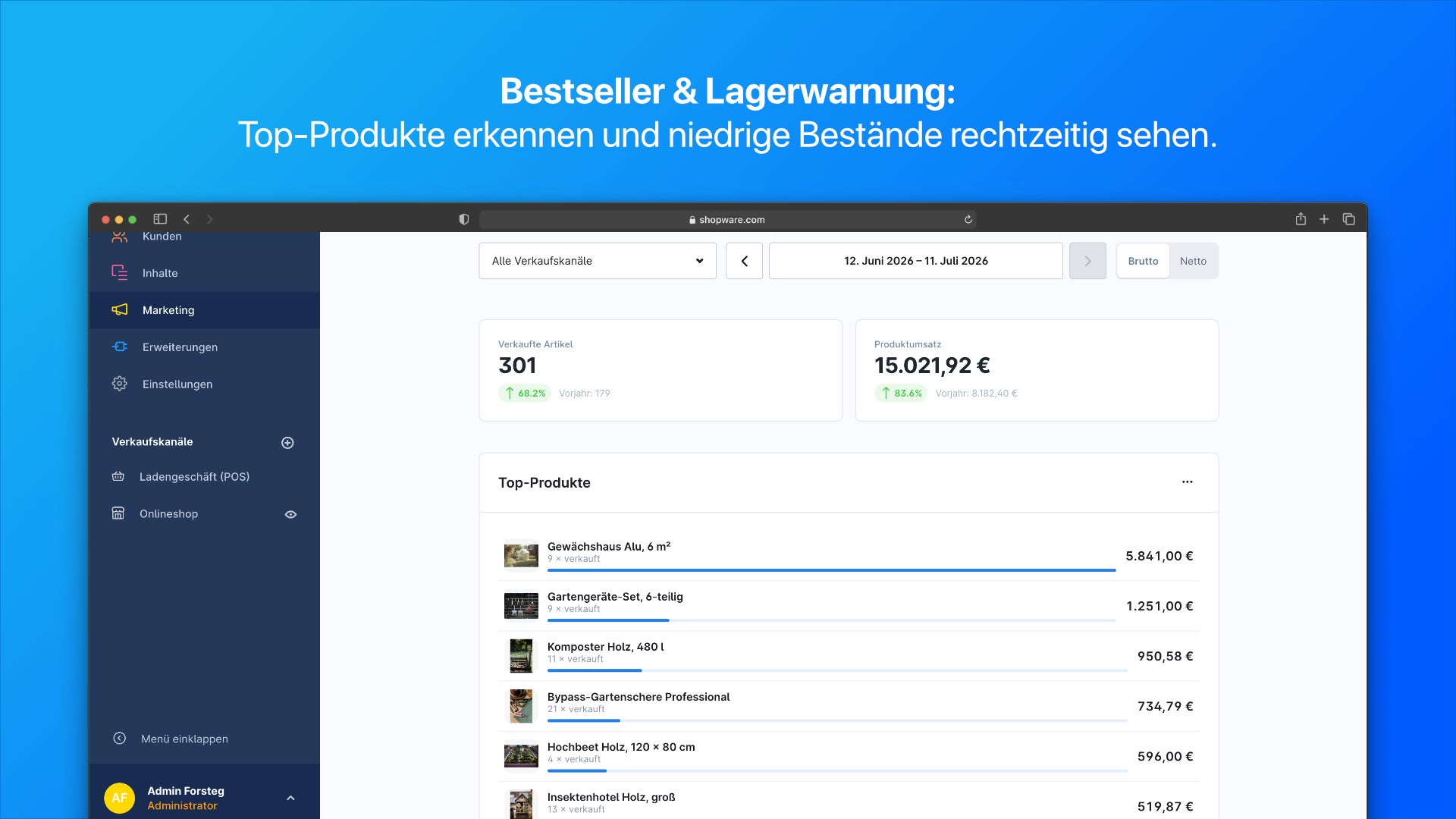
Task: Click Hochbeet Holz thumbnail
Action: pyautogui.click(x=521, y=756)
